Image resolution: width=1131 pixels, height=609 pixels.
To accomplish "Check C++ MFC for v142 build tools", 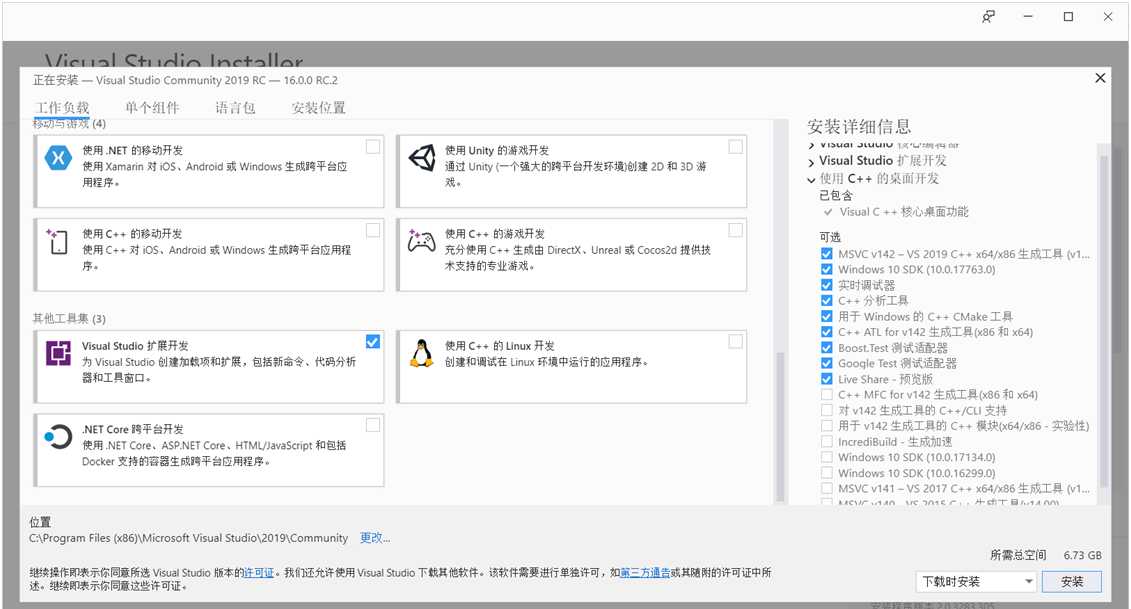I will (x=827, y=395).
